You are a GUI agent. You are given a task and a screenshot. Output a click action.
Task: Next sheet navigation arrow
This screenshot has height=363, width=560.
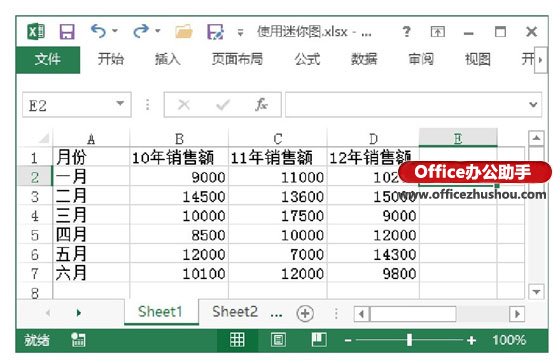click(x=79, y=313)
